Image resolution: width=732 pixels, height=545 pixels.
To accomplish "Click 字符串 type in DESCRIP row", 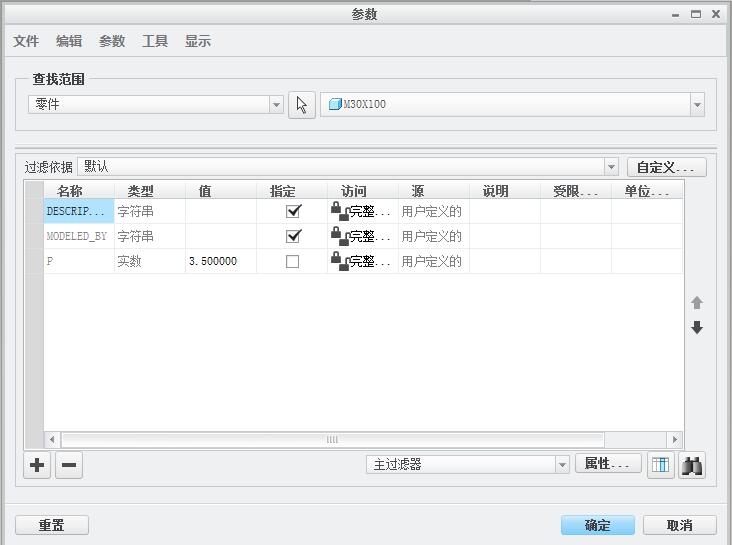I will (150, 211).
